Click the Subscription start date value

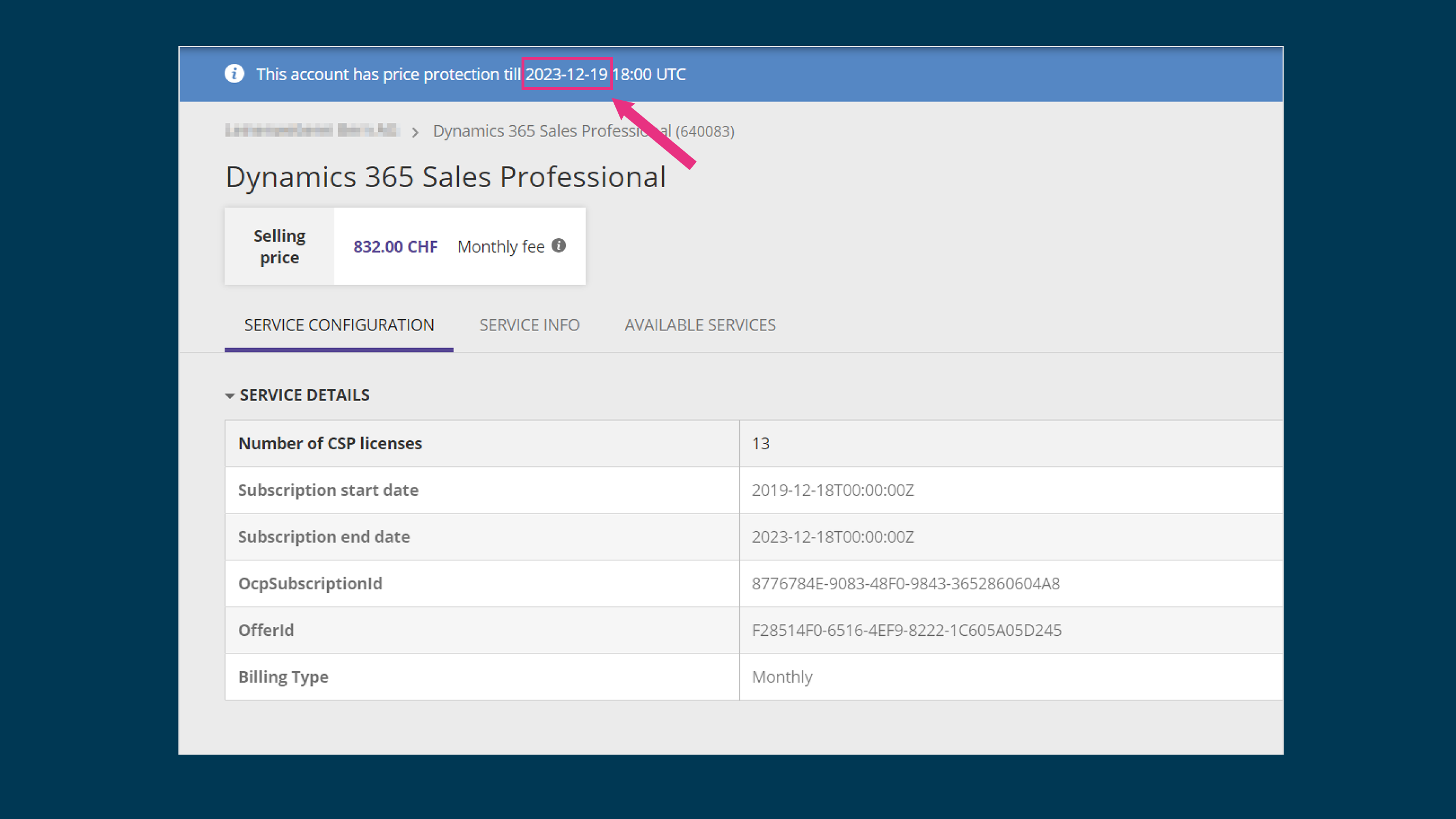tap(833, 490)
